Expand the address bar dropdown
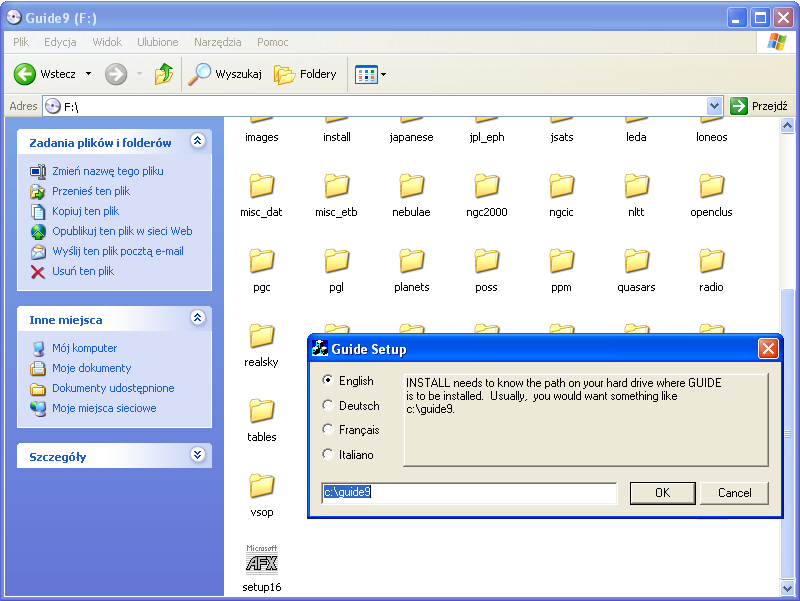This screenshot has height=601, width=800. point(714,106)
